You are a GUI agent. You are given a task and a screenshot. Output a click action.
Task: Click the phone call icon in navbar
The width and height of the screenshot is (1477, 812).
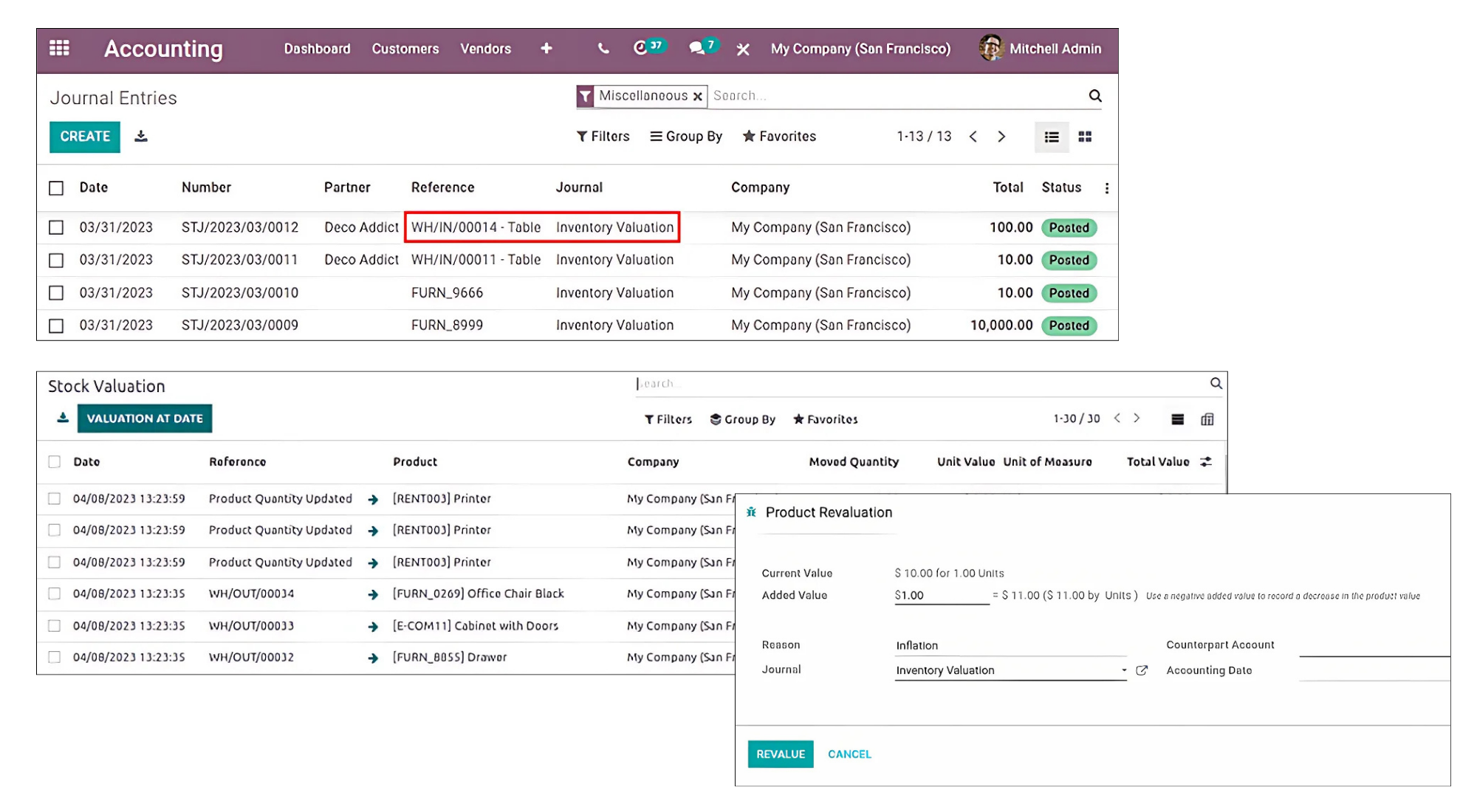pyautogui.click(x=603, y=49)
